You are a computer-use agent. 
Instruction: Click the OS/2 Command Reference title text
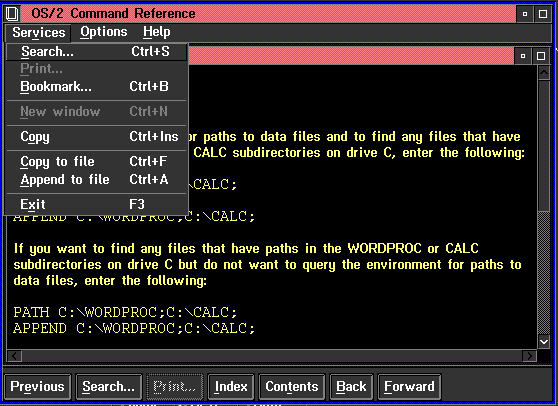coord(113,14)
